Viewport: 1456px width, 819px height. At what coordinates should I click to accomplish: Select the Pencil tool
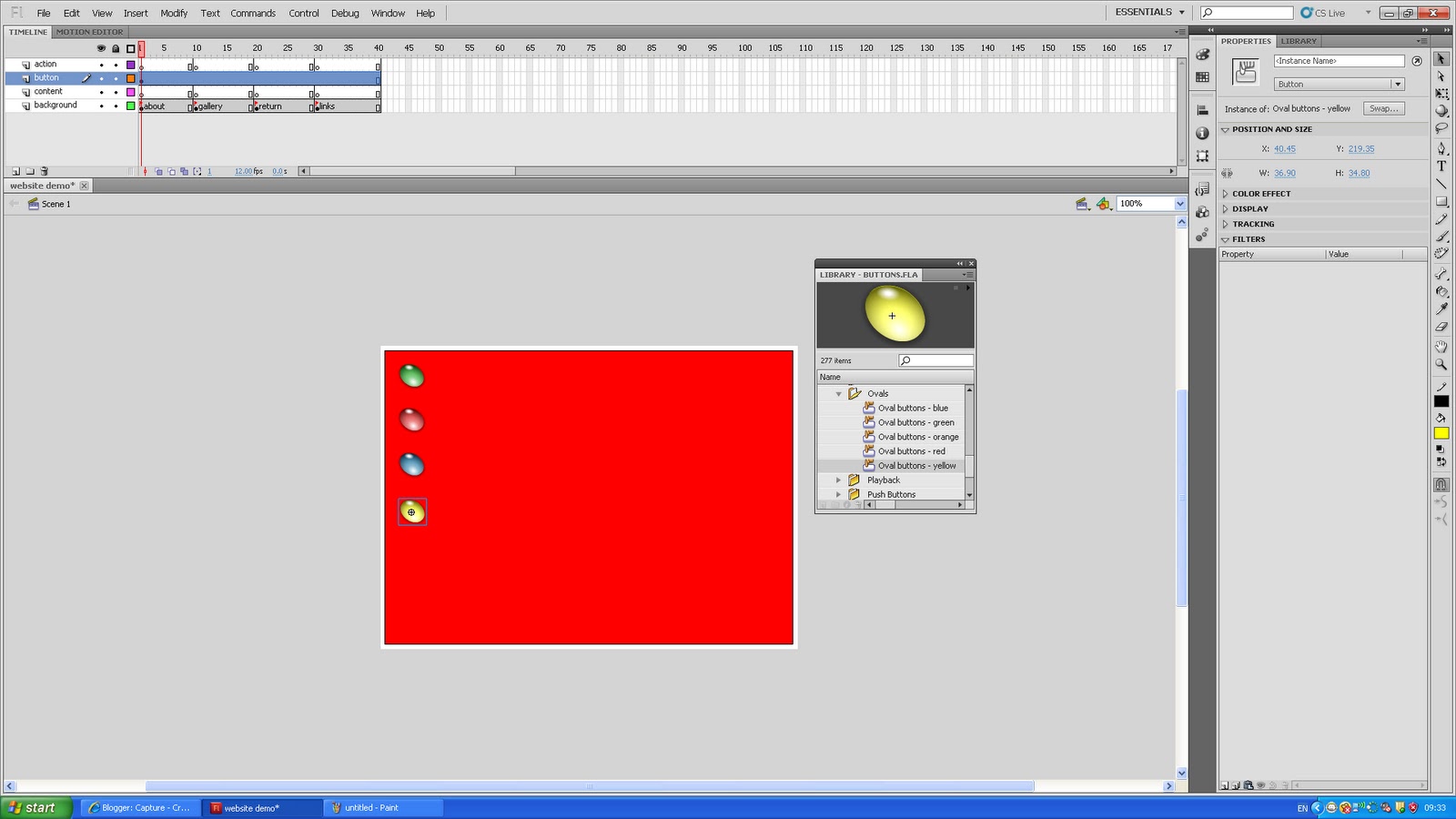(1441, 219)
